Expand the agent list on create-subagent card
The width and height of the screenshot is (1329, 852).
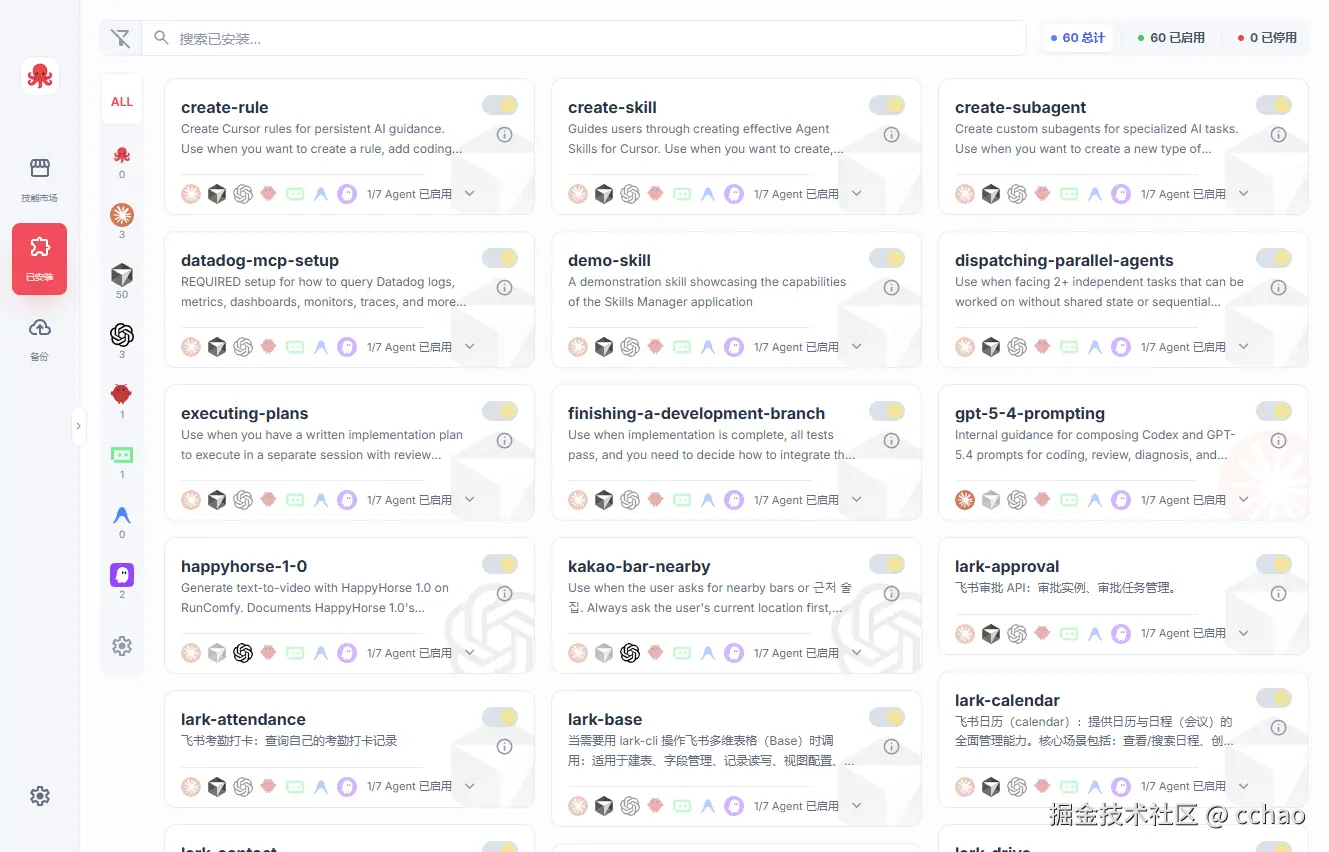coord(1244,194)
